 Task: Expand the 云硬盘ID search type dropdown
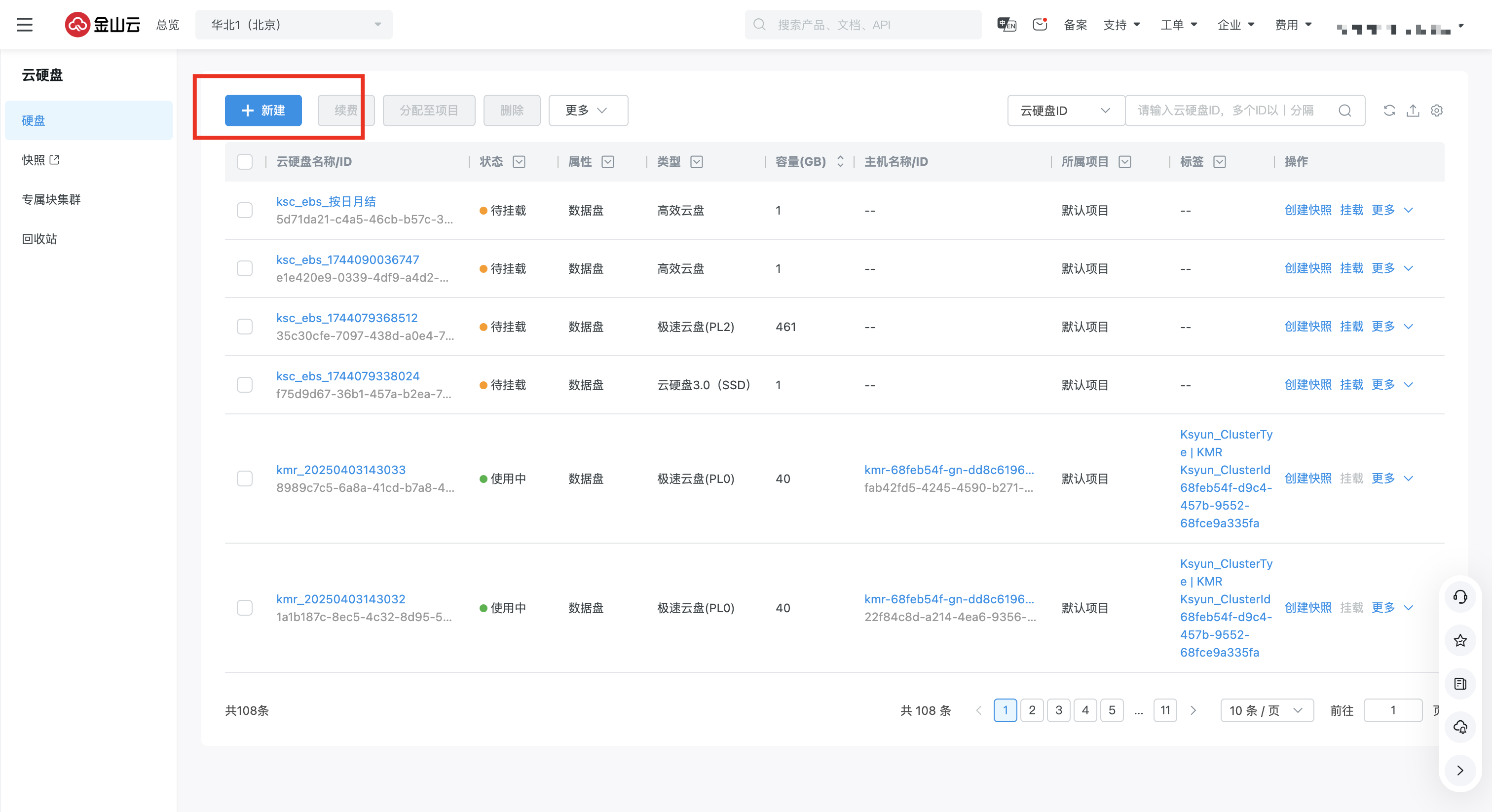coord(1065,110)
